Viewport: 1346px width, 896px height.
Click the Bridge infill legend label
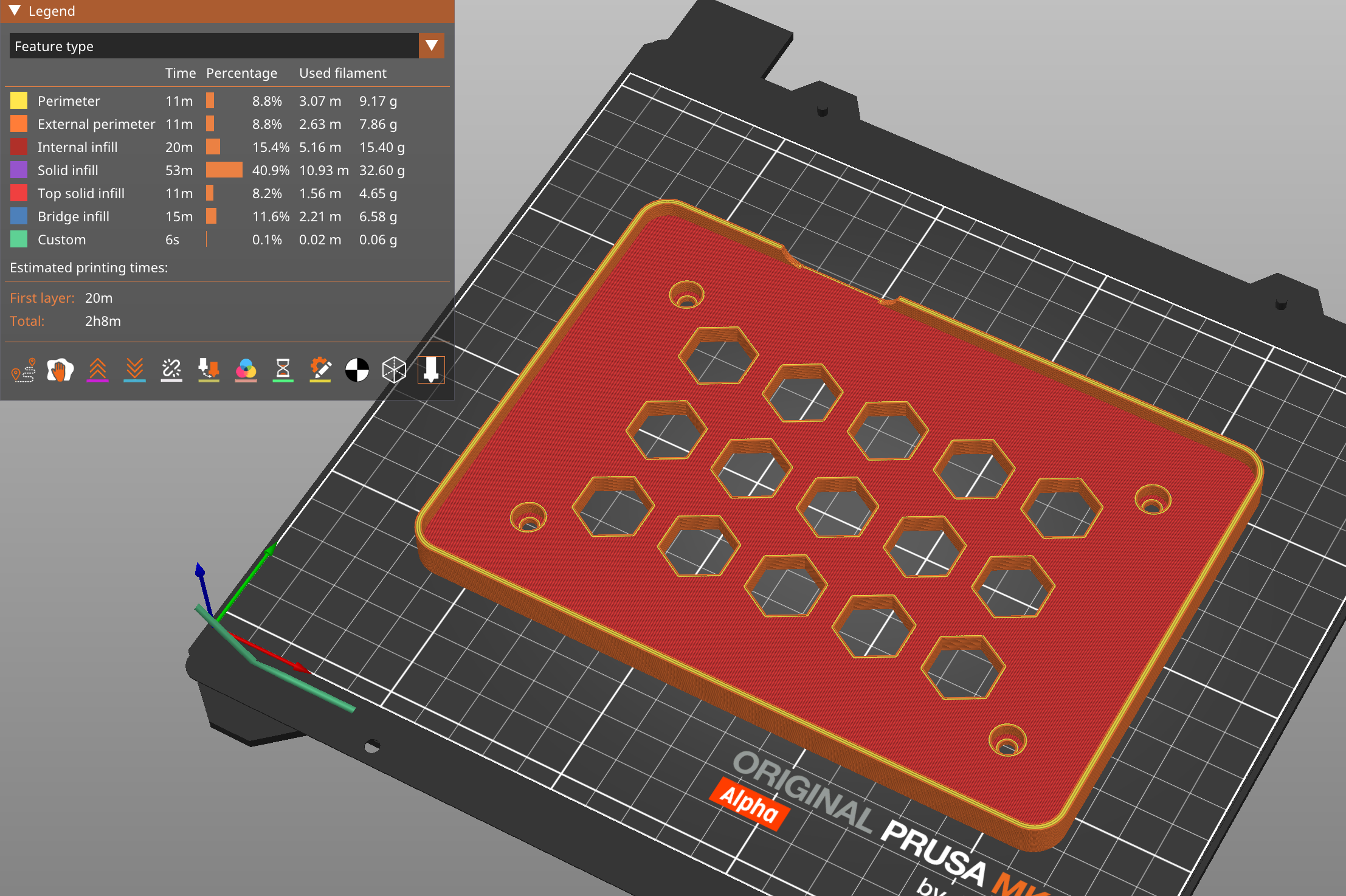[73, 216]
